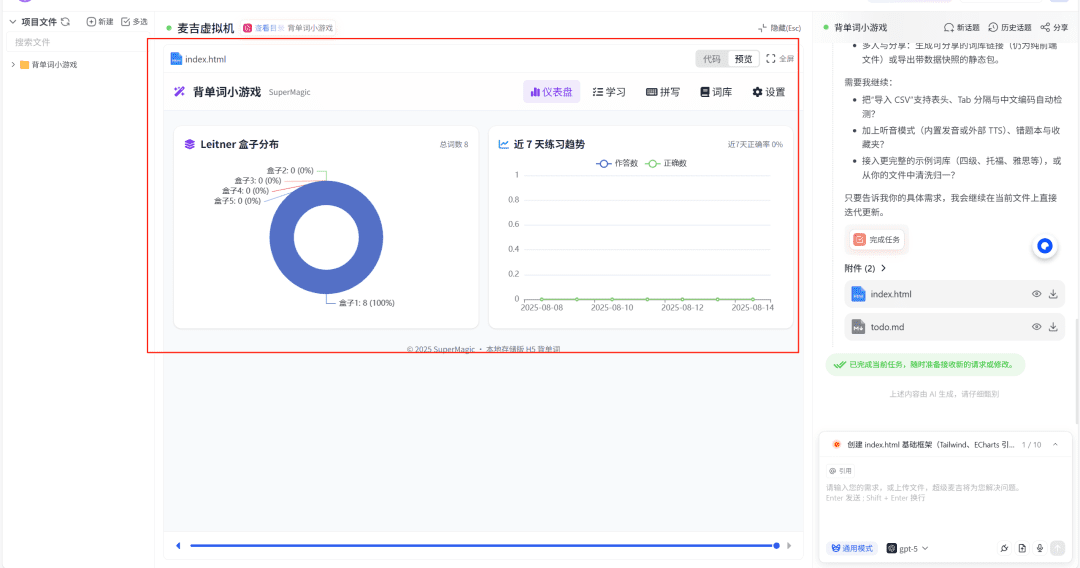Preview index.html using the eye icon
1080x568 pixels.
coord(1036,294)
